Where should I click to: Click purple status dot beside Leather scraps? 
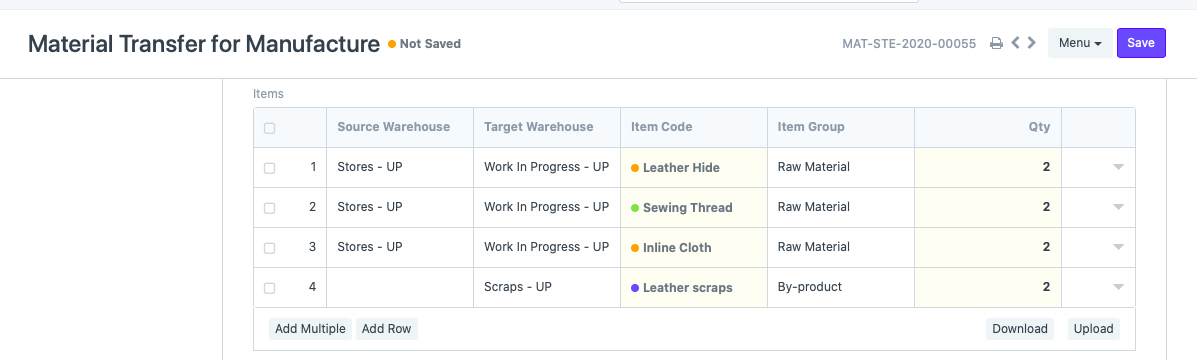635,288
